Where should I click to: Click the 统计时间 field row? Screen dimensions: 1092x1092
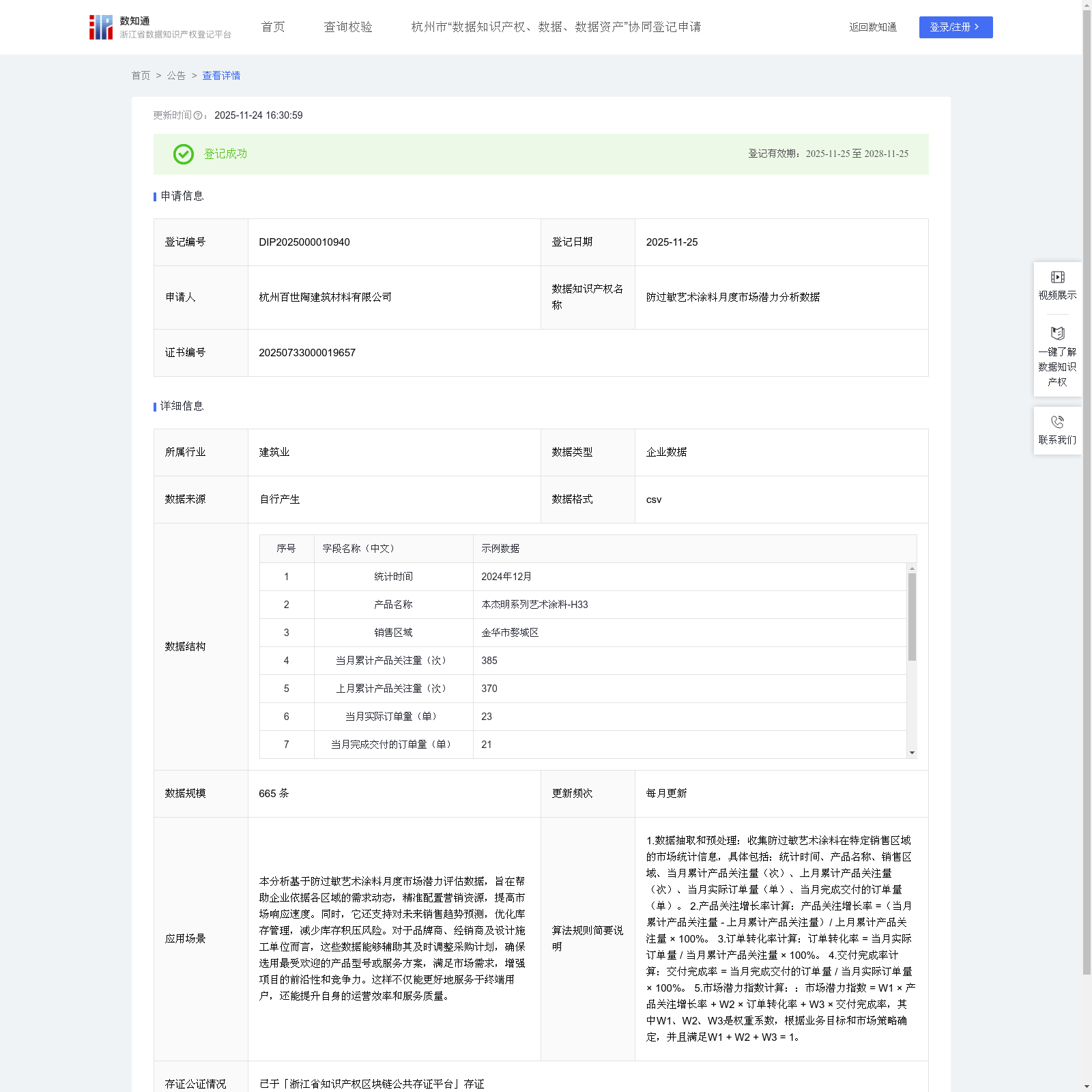coord(583,577)
